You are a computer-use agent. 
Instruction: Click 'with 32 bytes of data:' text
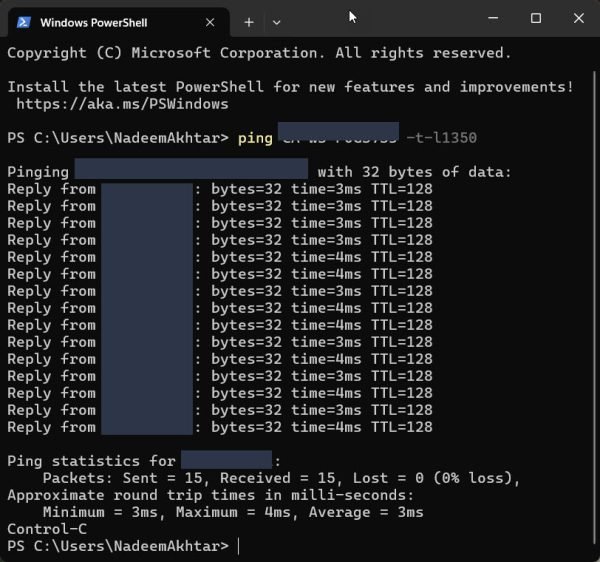click(414, 172)
